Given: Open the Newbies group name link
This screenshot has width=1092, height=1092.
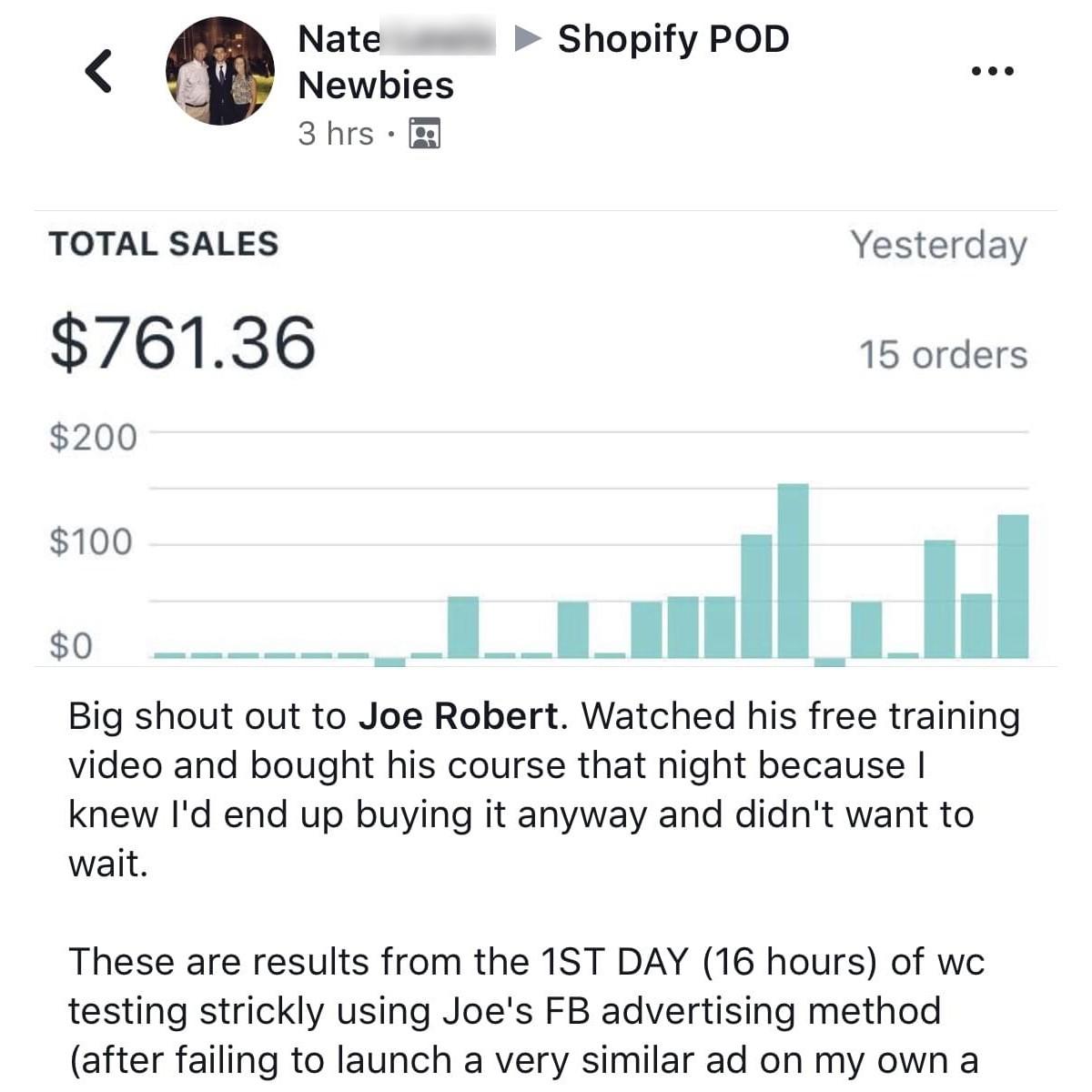Looking at the screenshot, I should tap(376, 86).
